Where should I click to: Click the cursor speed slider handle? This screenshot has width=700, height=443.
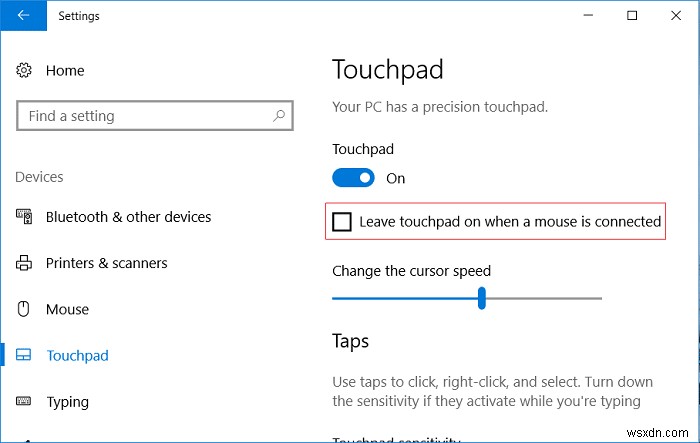[x=482, y=298]
